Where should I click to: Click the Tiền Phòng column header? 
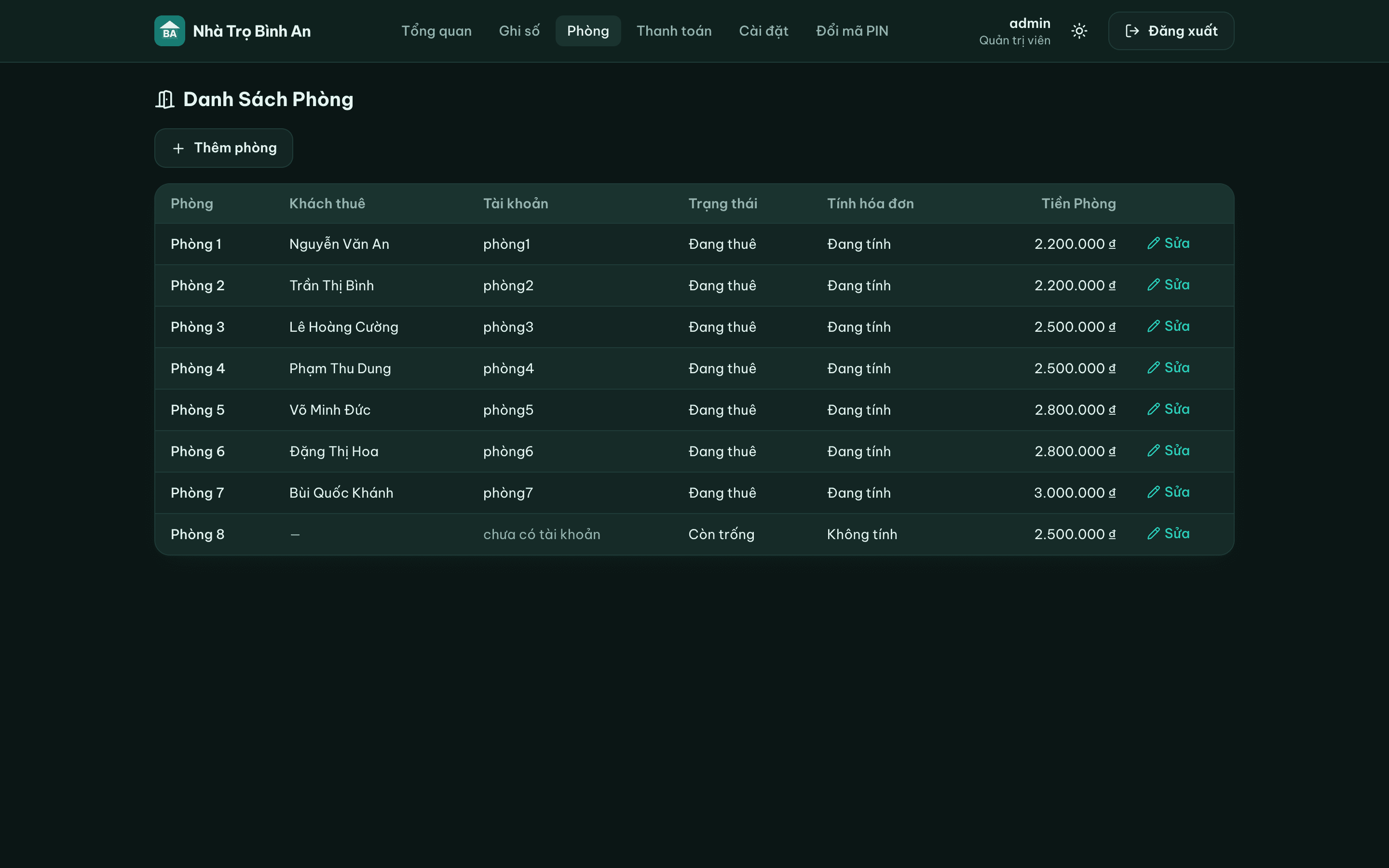coord(1078,204)
